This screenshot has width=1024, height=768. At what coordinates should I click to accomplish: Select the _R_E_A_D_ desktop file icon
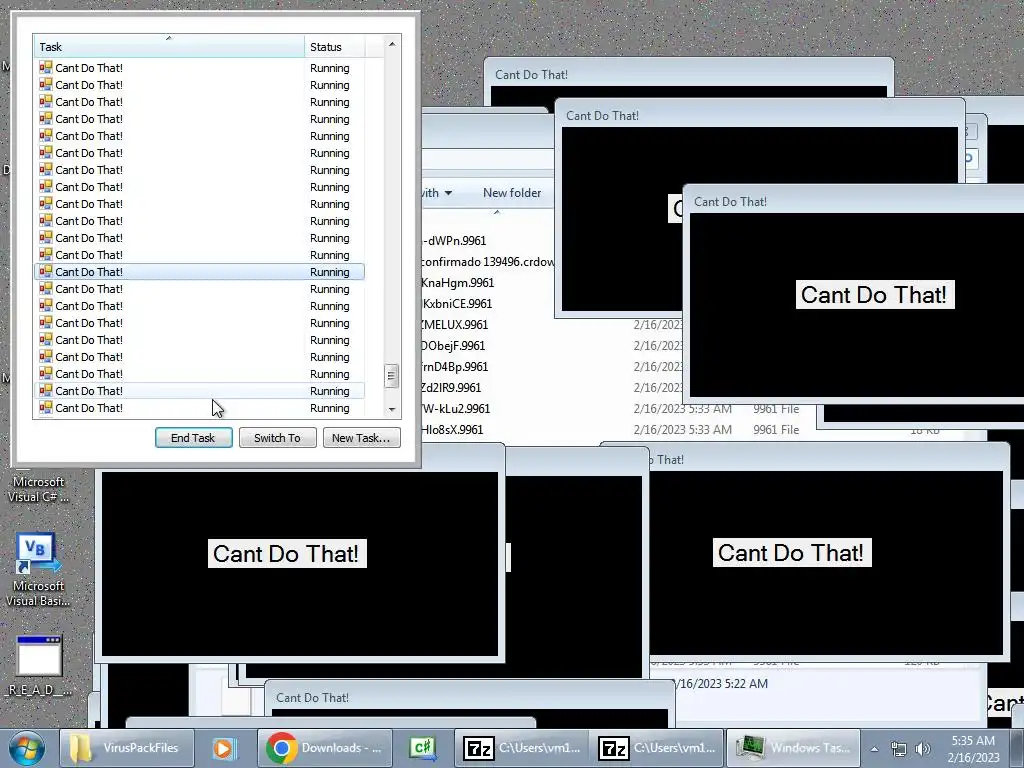click(x=38, y=665)
